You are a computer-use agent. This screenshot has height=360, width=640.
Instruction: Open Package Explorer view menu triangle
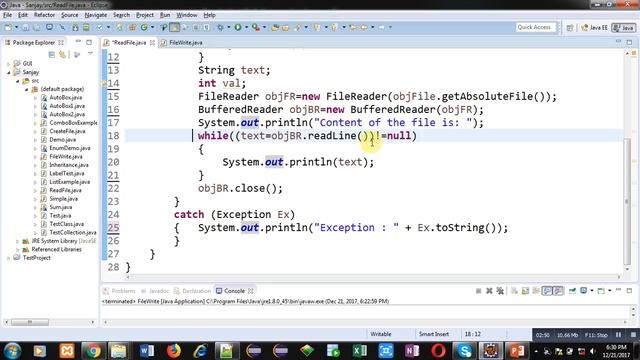click(x=90, y=54)
